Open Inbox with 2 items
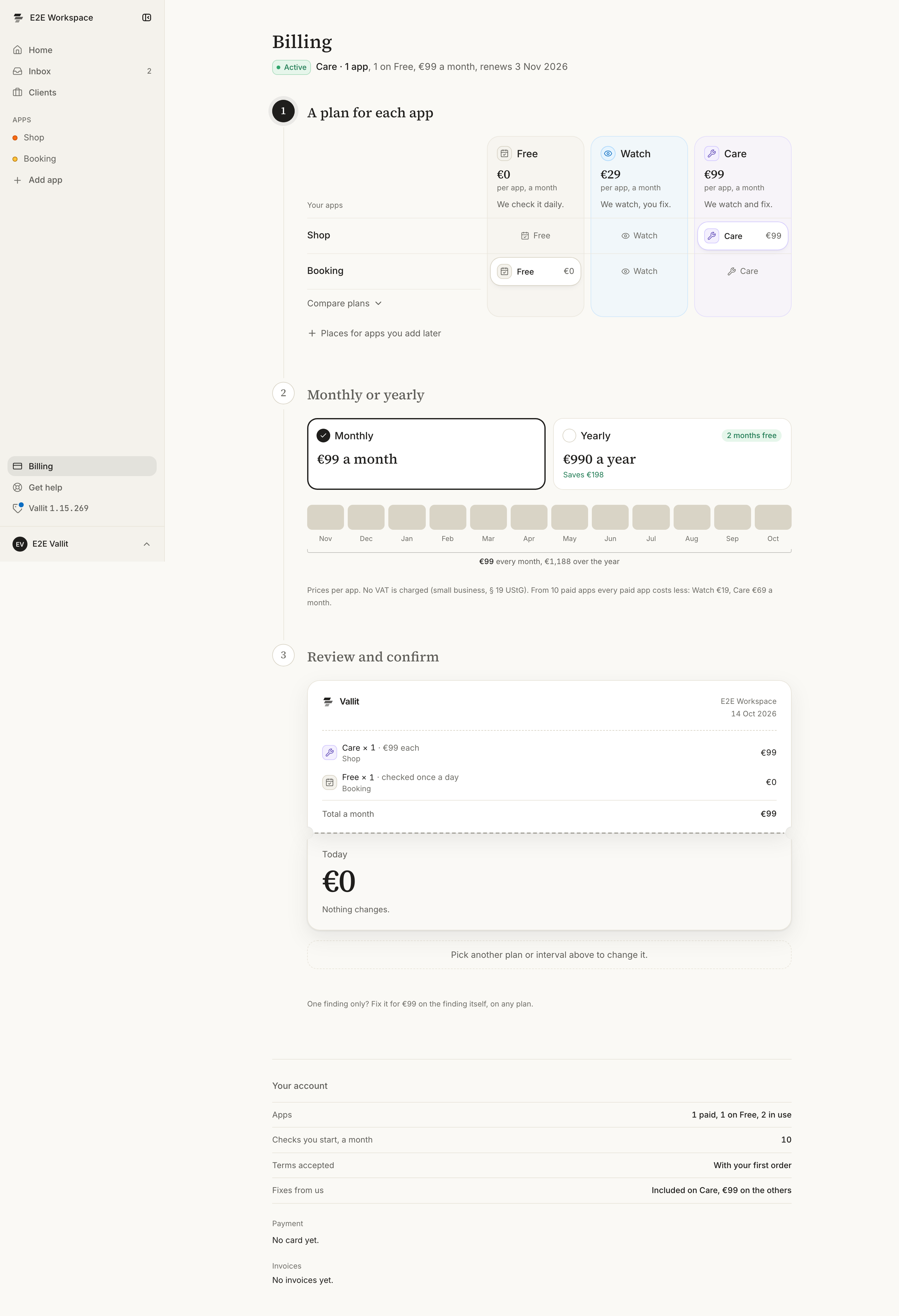The width and height of the screenshot is (899, 1316). point(82,71)
